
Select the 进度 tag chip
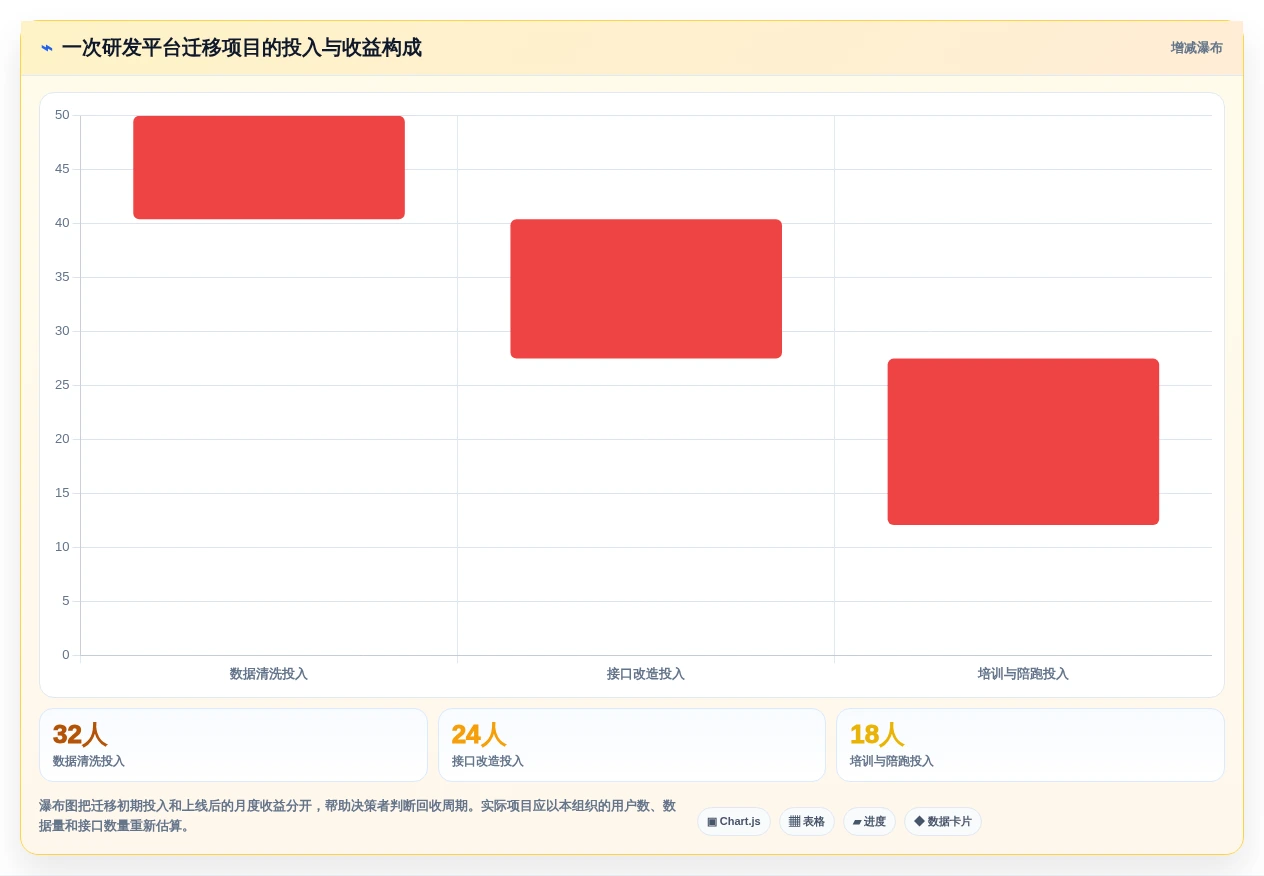[869, 822]
